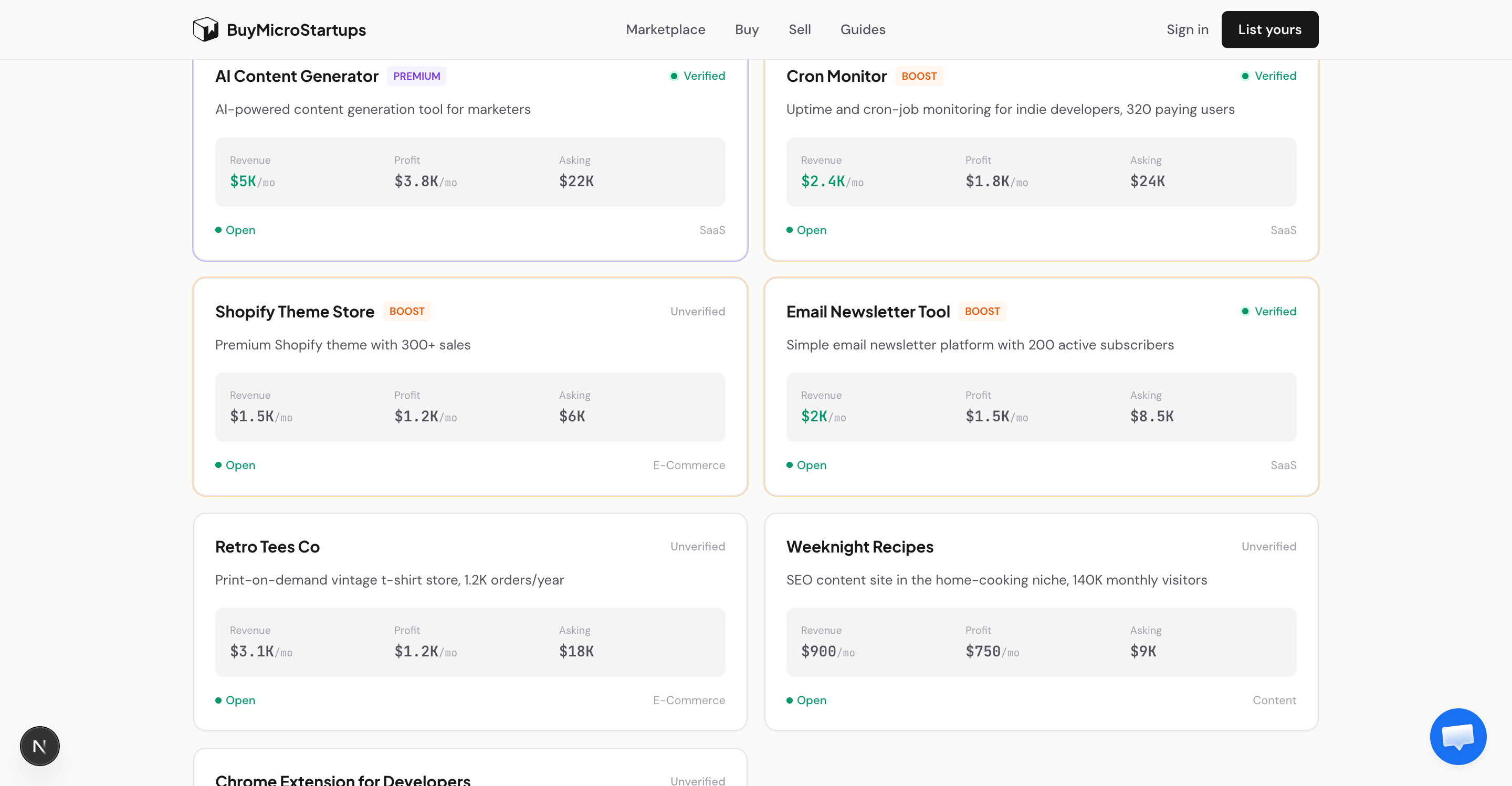Screen dimensions: 1512x786
Task: Click the Open status dot on Retro Tees Co
Action: coord(218,700)
